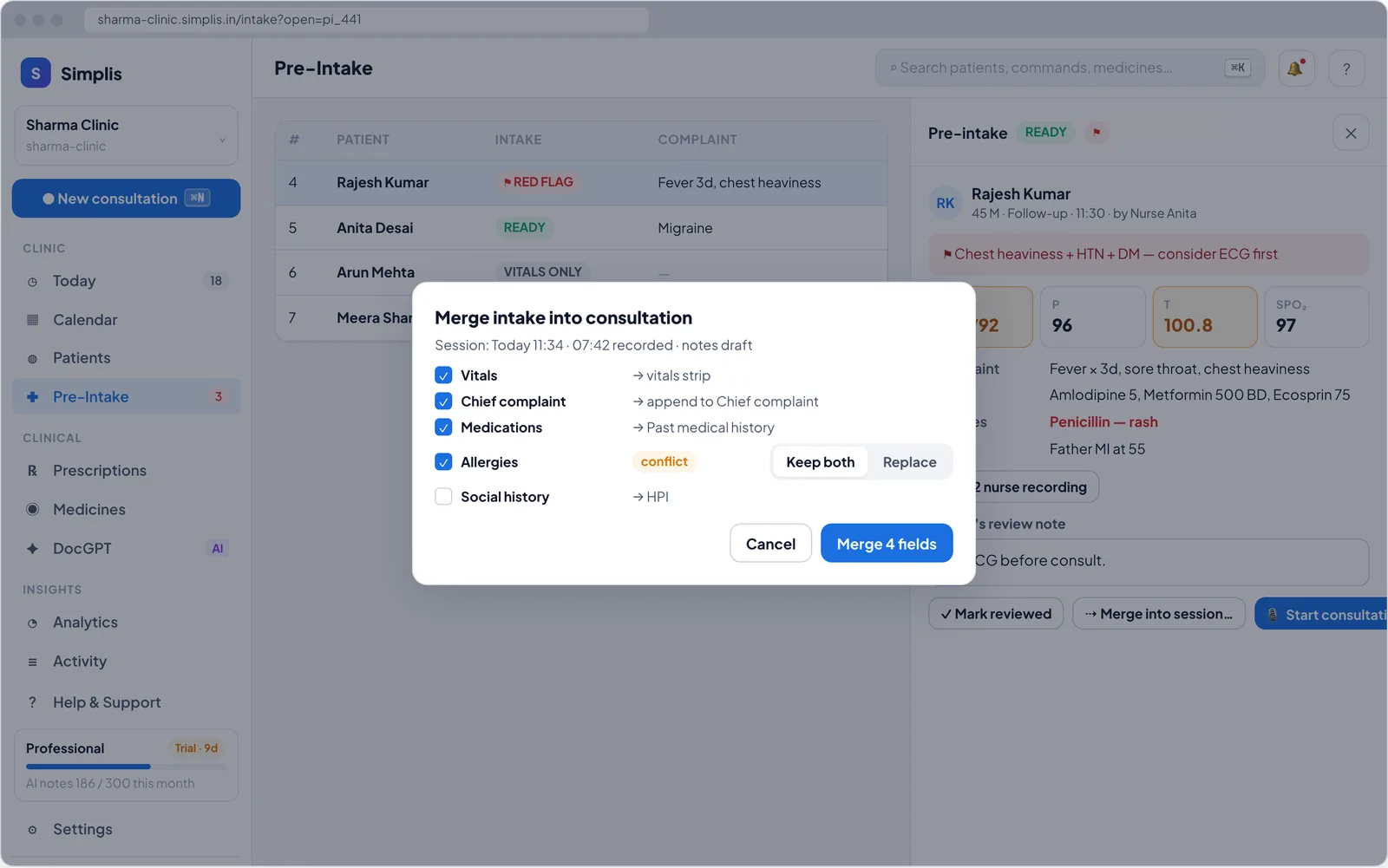Open the DocGPT sidebar item

(x=126, y=549)
